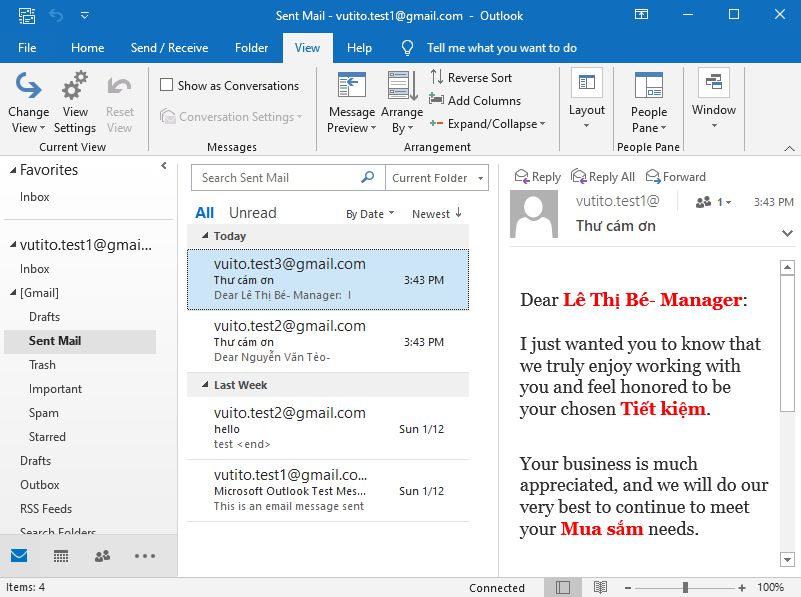The height and width of the screenshot is (597, 801).
Task: Switch the message list to Unread
Action: [x=252, y=213]
